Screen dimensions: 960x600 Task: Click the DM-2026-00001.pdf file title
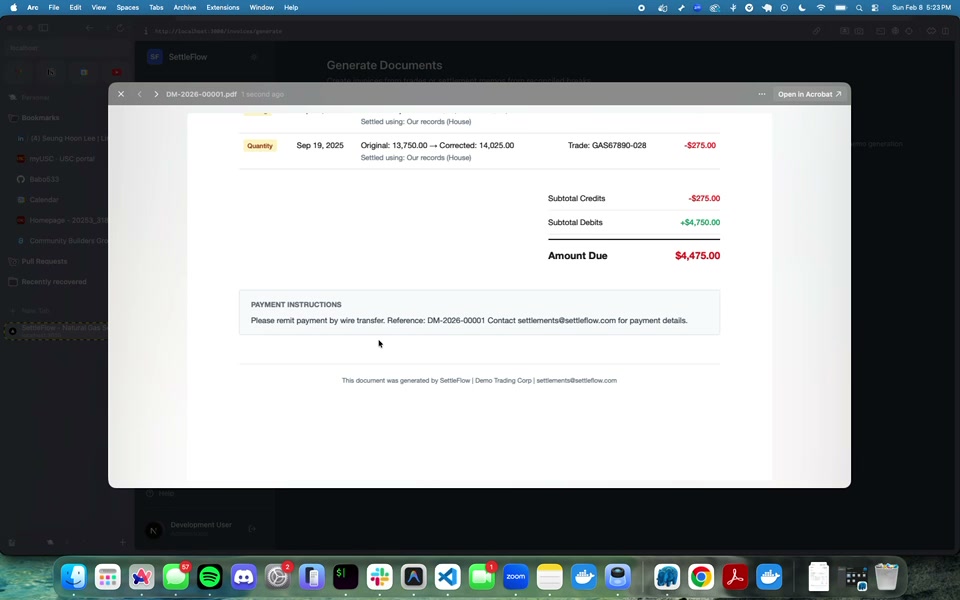click(201, 94)
